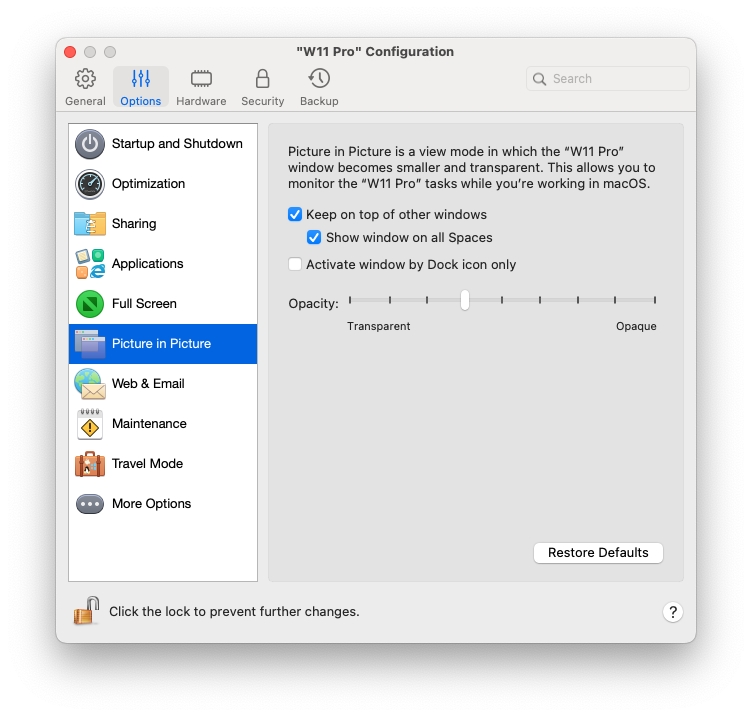Uncheck Keep on top of other windows

295,215
